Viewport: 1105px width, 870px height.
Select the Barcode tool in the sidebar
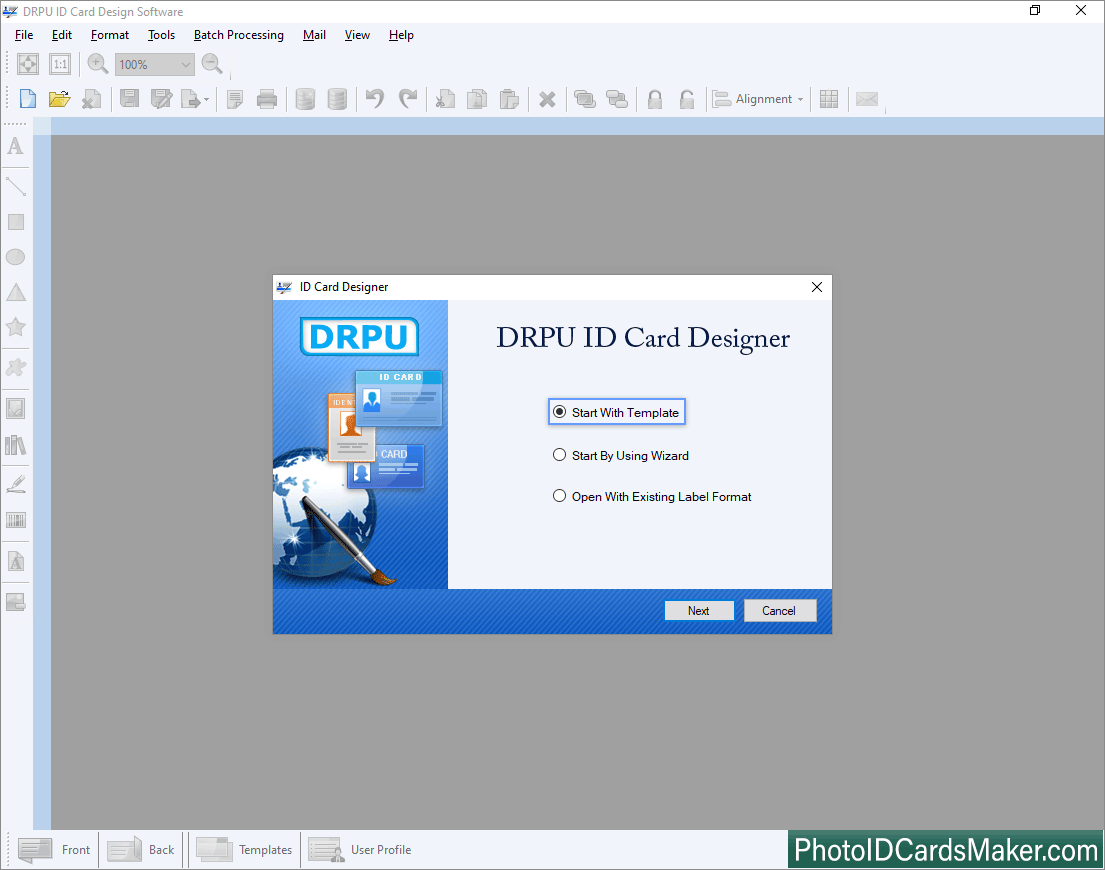(15, 520)
